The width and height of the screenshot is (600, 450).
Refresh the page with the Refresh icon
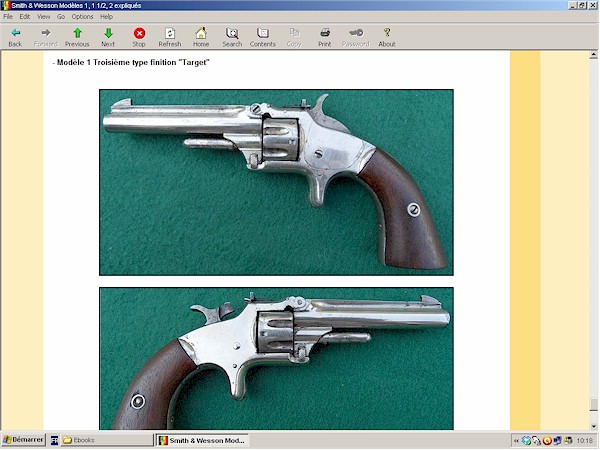(x=170, y=37)
